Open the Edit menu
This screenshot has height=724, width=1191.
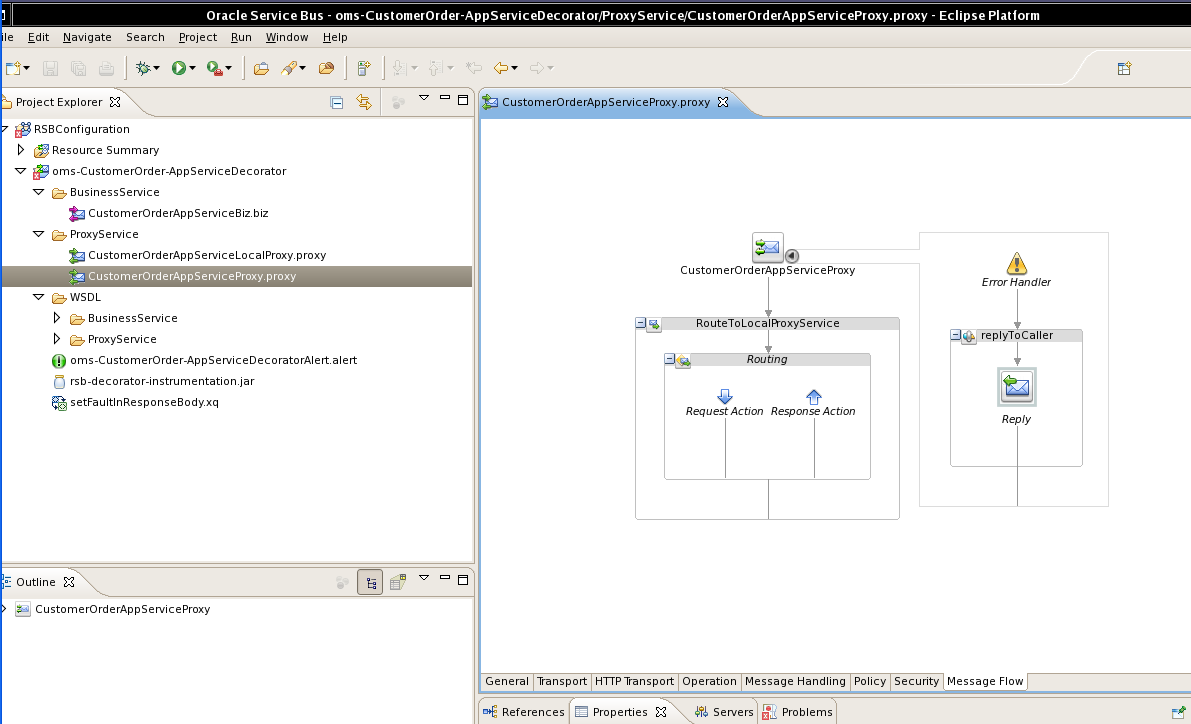(38, 37)
